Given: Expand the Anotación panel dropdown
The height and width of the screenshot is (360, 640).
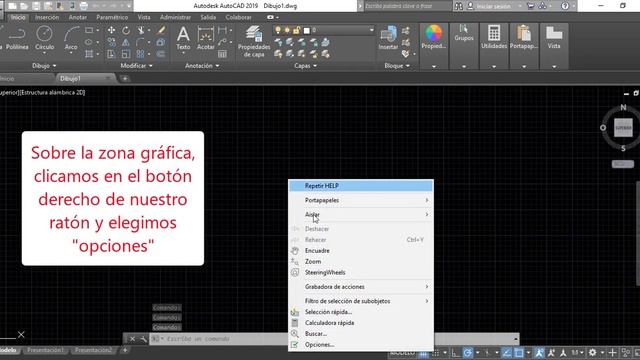Looking at the screenshot, I should [202, 66].
